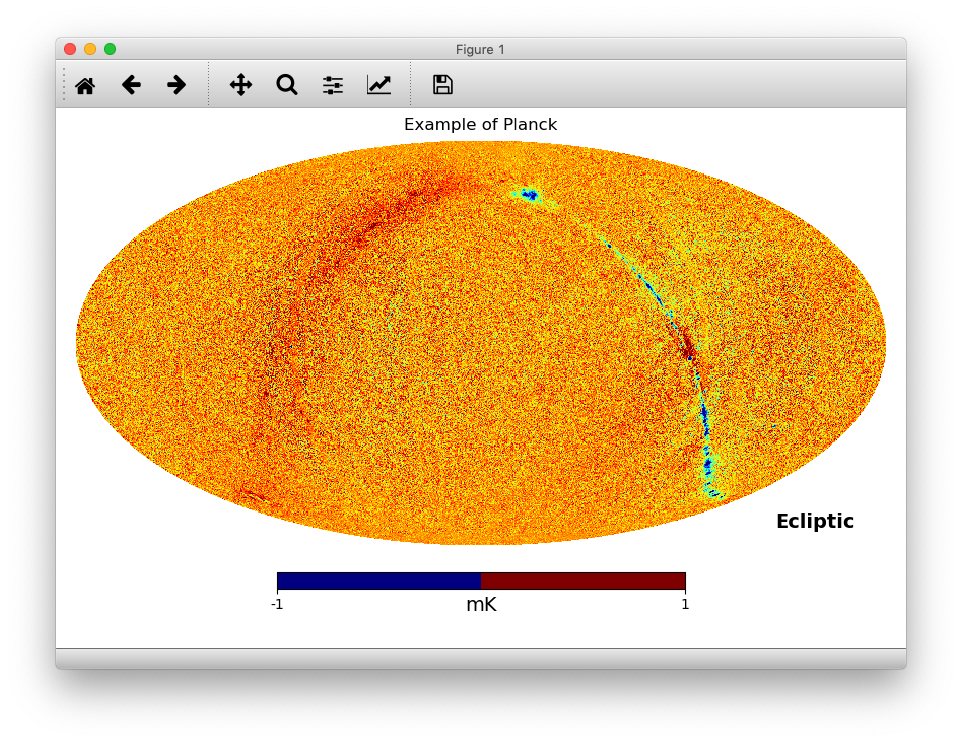
Task: Click the 'Figure 1' title bar
Action: [481, 49]
